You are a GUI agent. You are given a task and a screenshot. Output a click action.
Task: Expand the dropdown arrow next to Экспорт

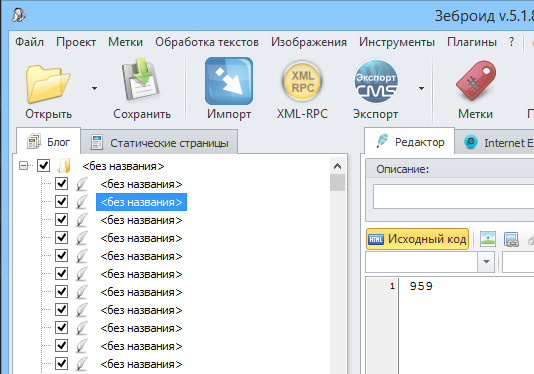tap(421, 89)
